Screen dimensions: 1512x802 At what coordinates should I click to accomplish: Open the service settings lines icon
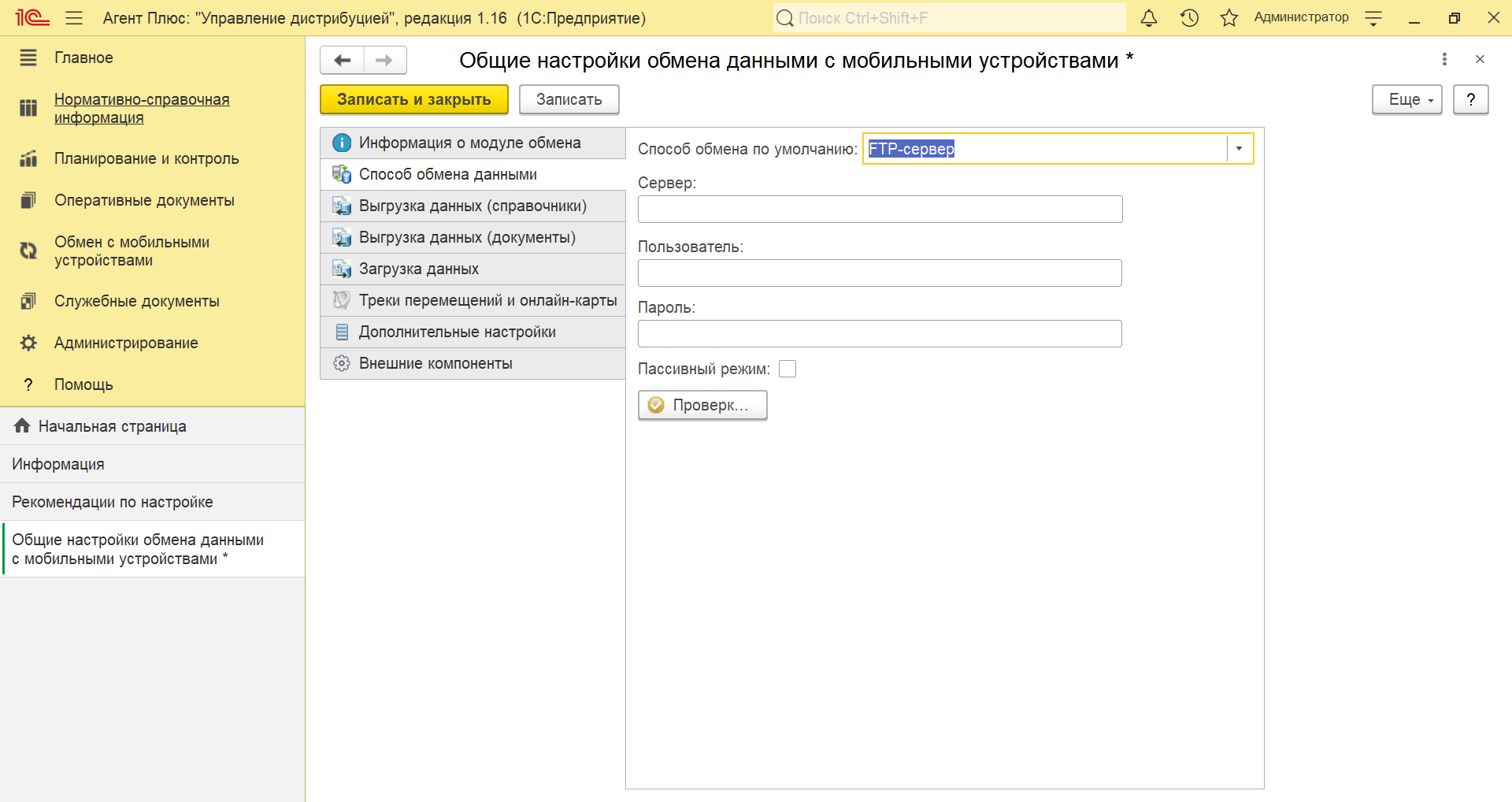[x=1373, y=18]
